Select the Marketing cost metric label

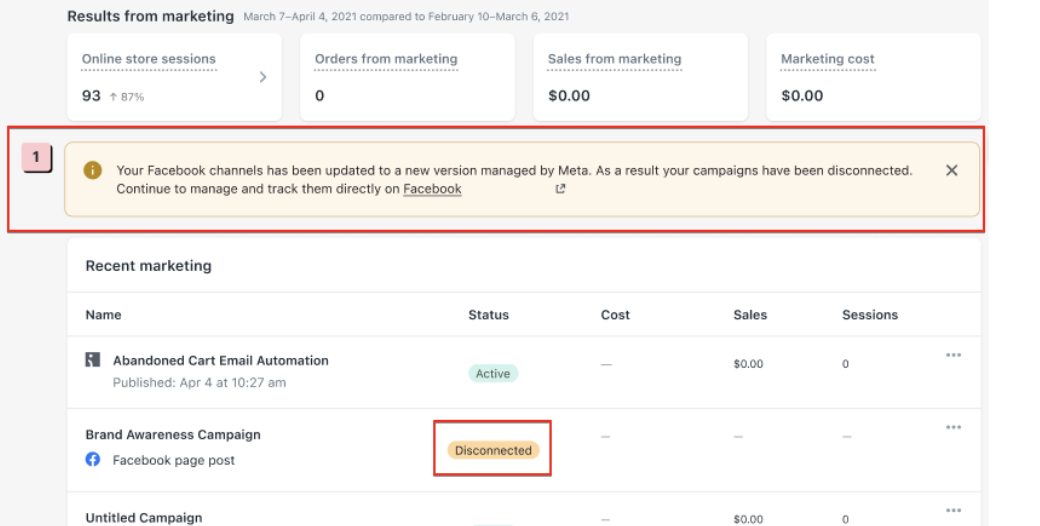827,59
